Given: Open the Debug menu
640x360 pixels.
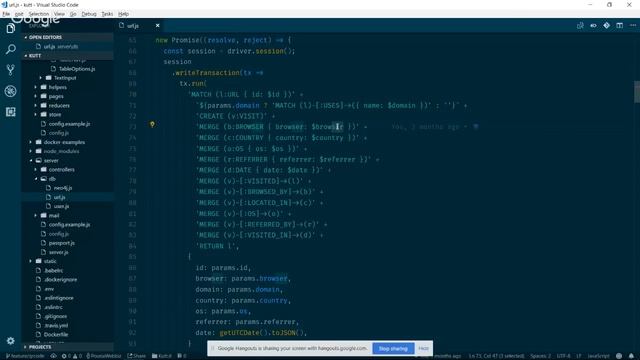Looking at the screenshot, I should [89, 14].
